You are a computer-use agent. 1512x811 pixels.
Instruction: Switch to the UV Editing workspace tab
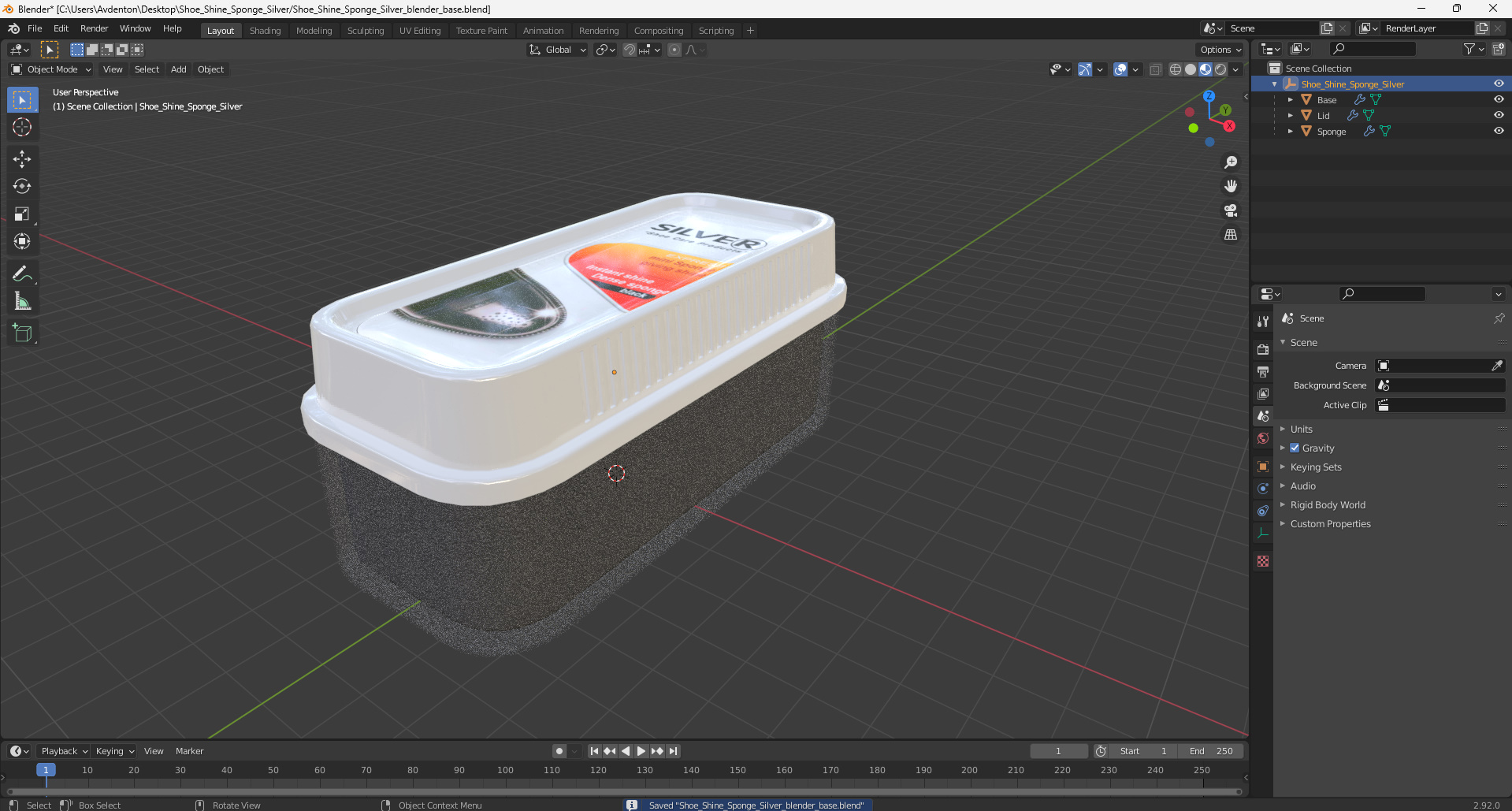419,31
